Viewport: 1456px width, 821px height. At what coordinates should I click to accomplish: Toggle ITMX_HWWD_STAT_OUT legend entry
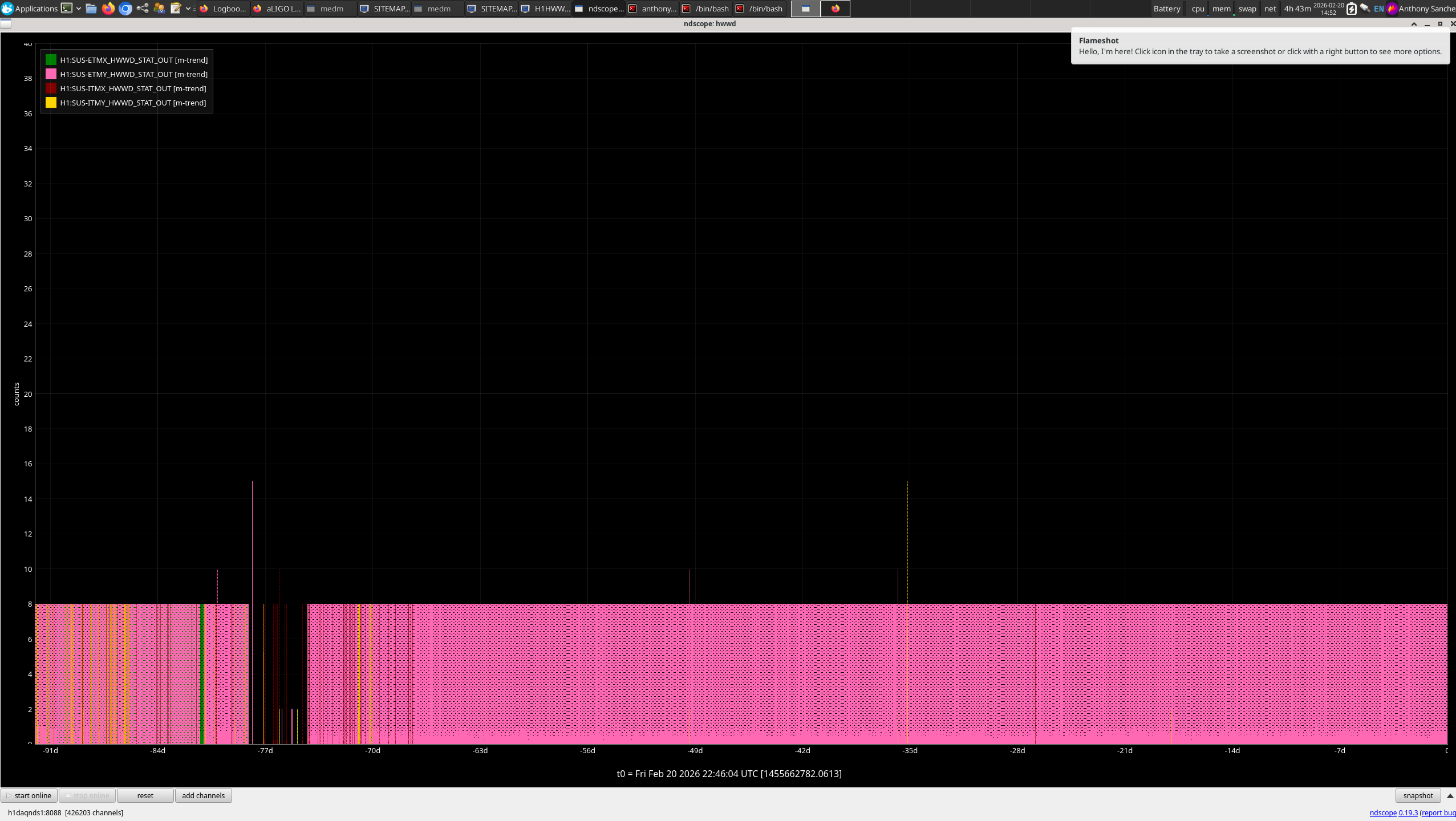click(132, 88)
